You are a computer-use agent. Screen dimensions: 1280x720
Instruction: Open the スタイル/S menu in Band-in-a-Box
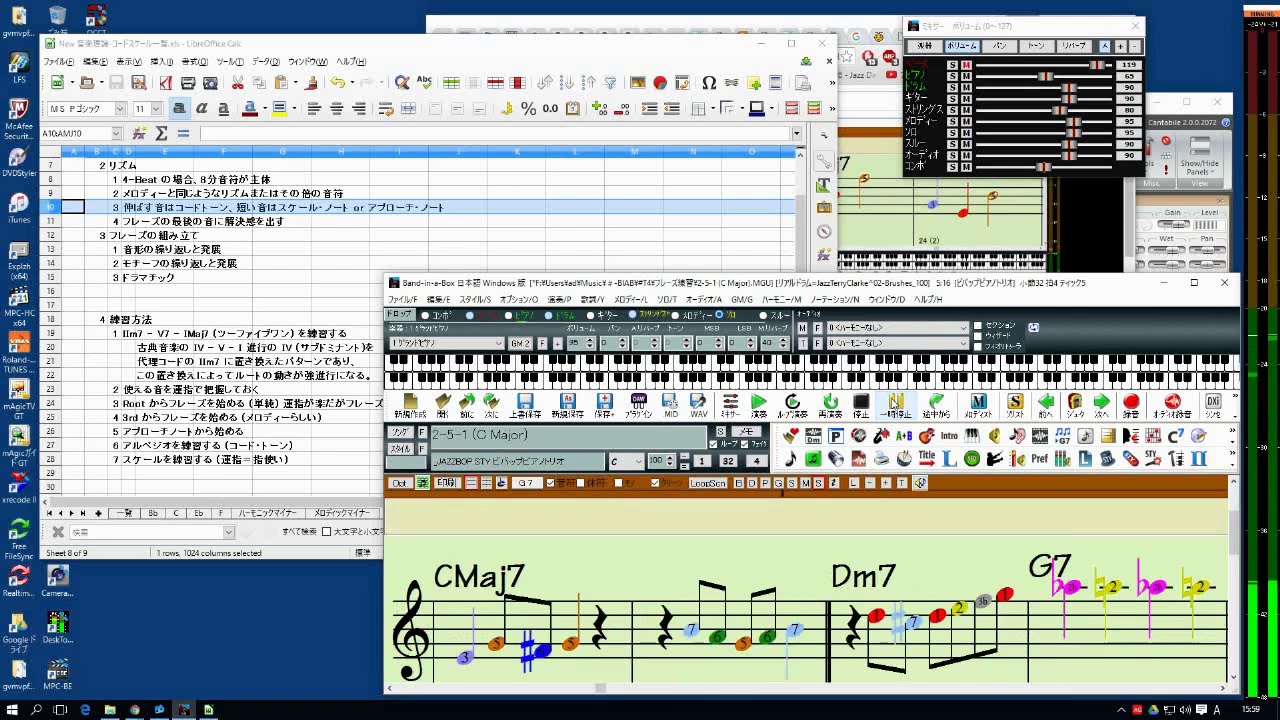(x=475, y=299)
